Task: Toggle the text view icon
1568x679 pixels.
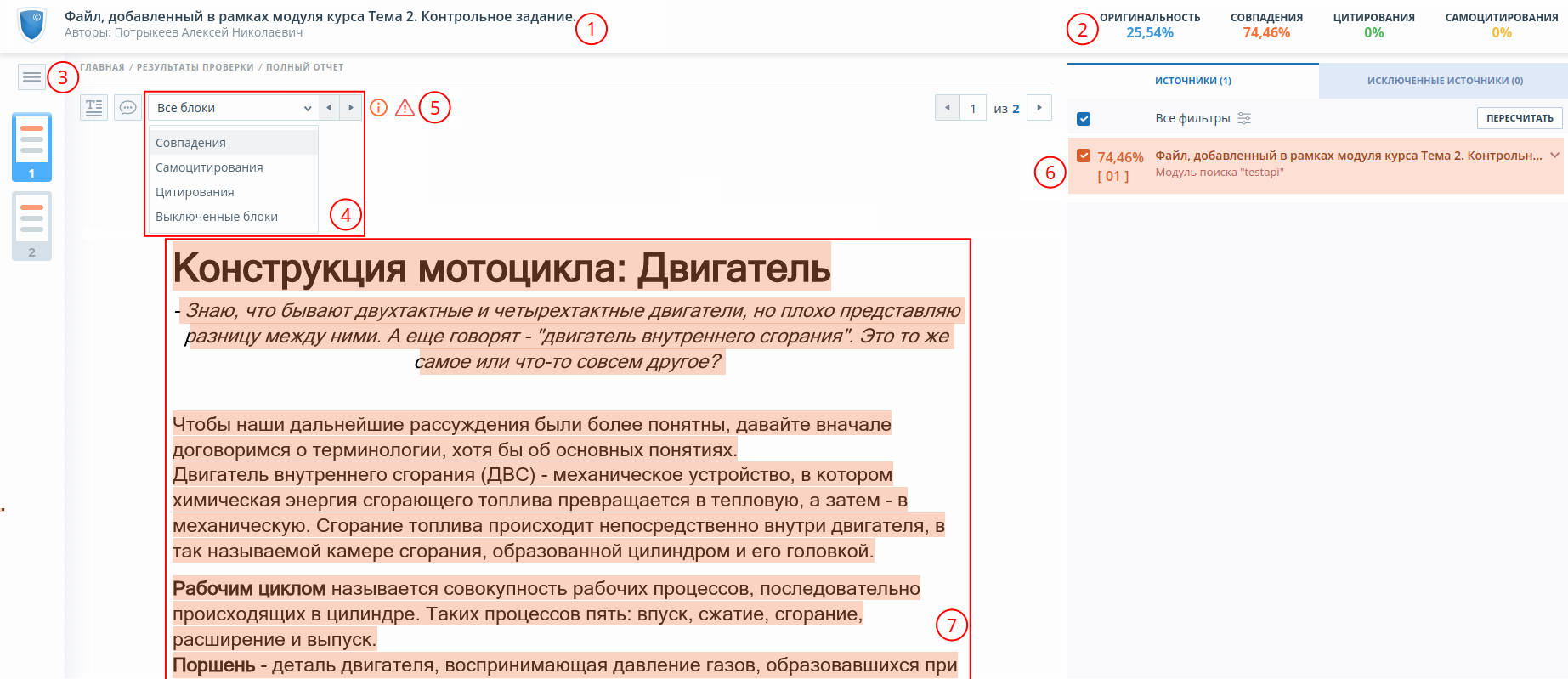Action: pos(94,107)
